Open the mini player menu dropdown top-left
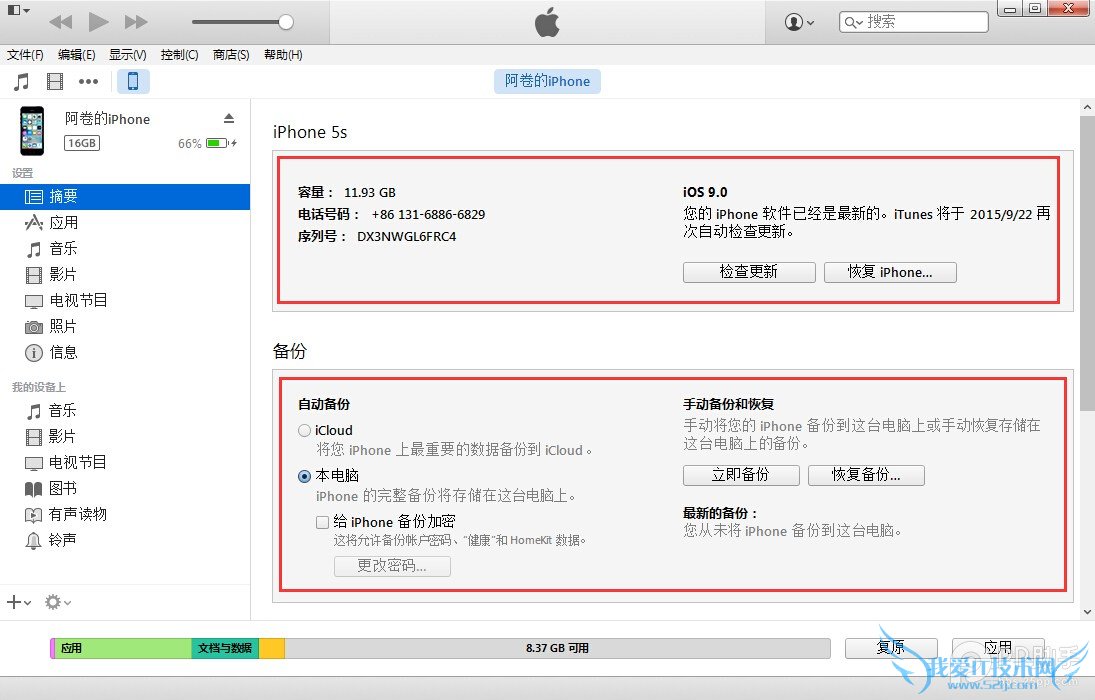Screen dimensions: 1095x700 (18, 10)
